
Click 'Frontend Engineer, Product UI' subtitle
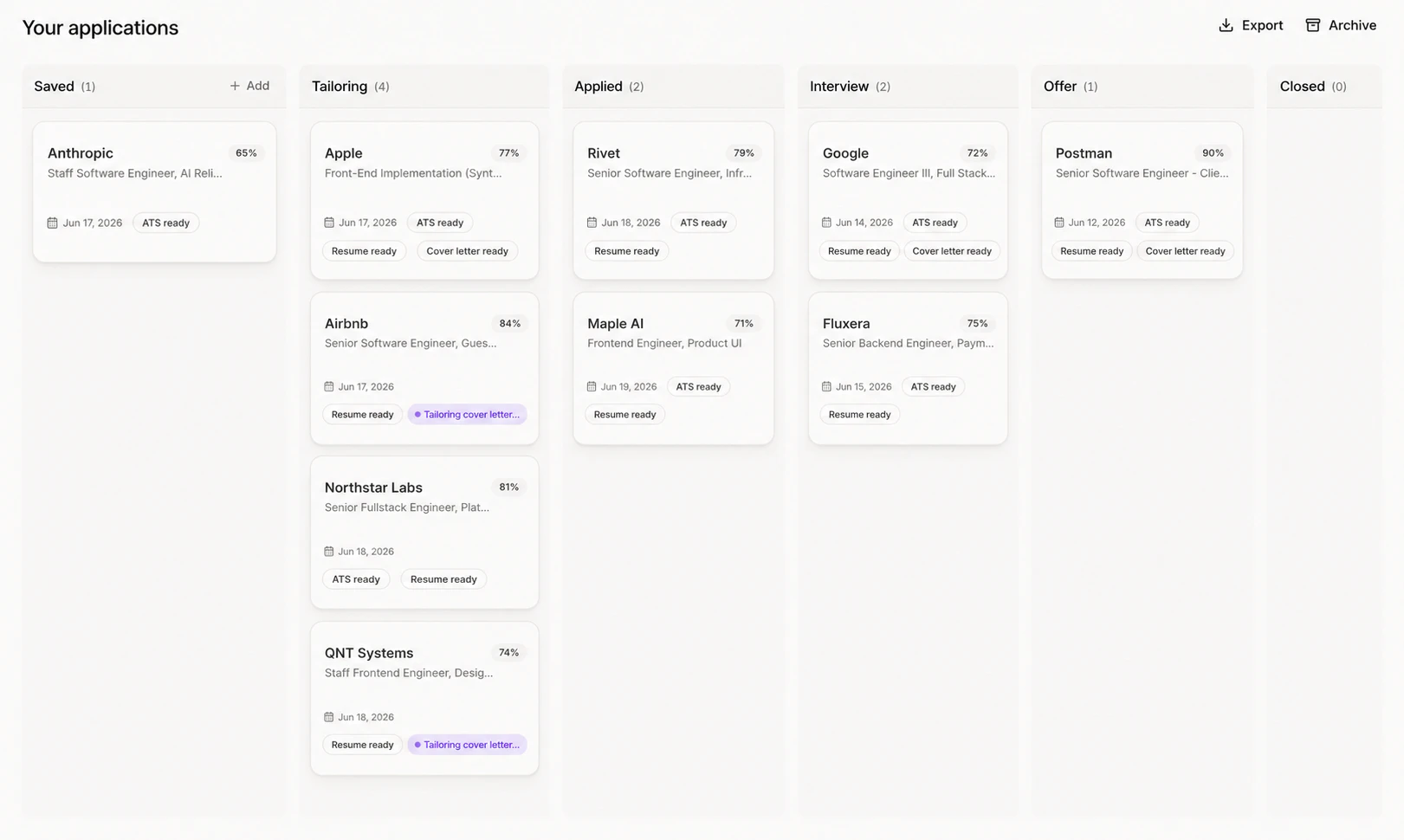pyautogui.click(x=664, y=344)
